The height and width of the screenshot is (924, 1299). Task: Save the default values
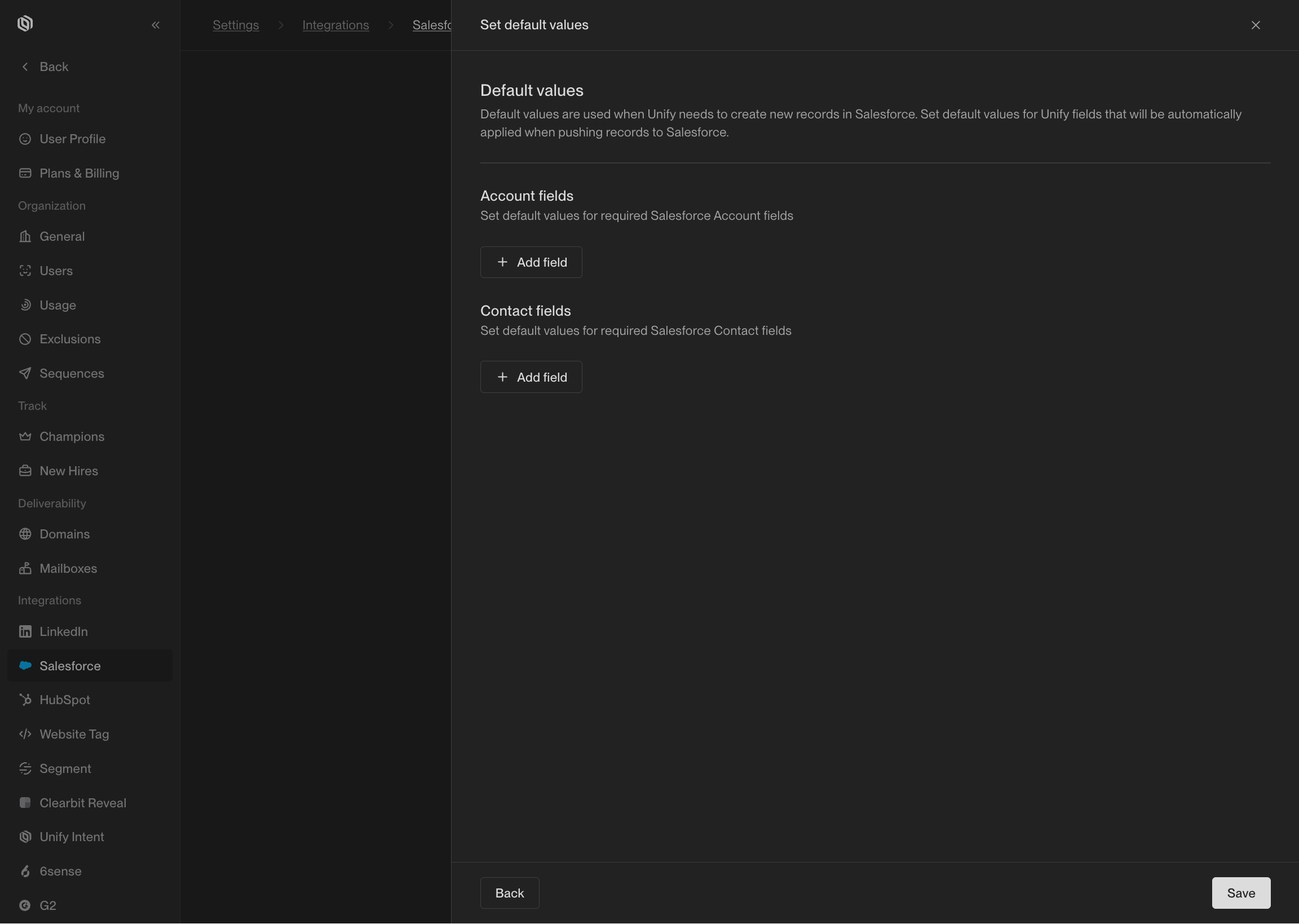point(1240,894)
